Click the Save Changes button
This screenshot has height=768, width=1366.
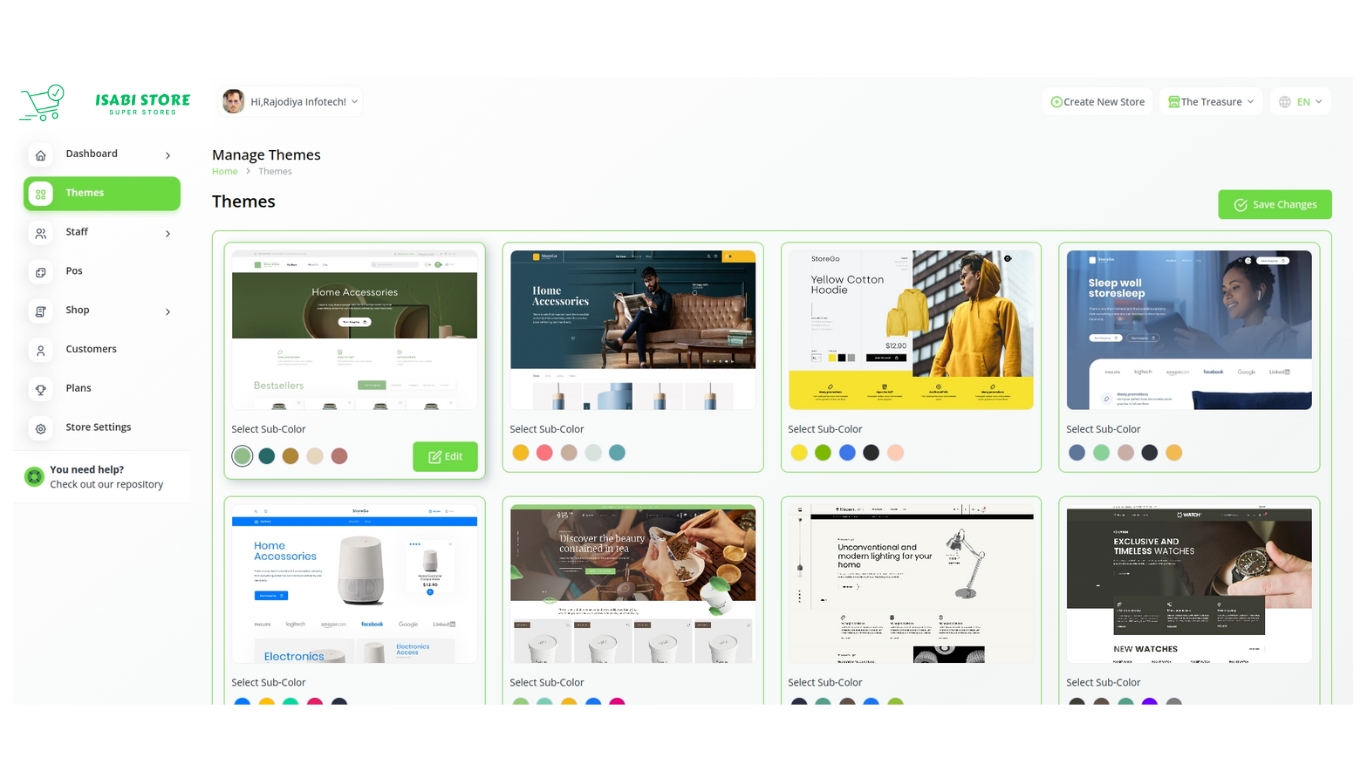1274,205
